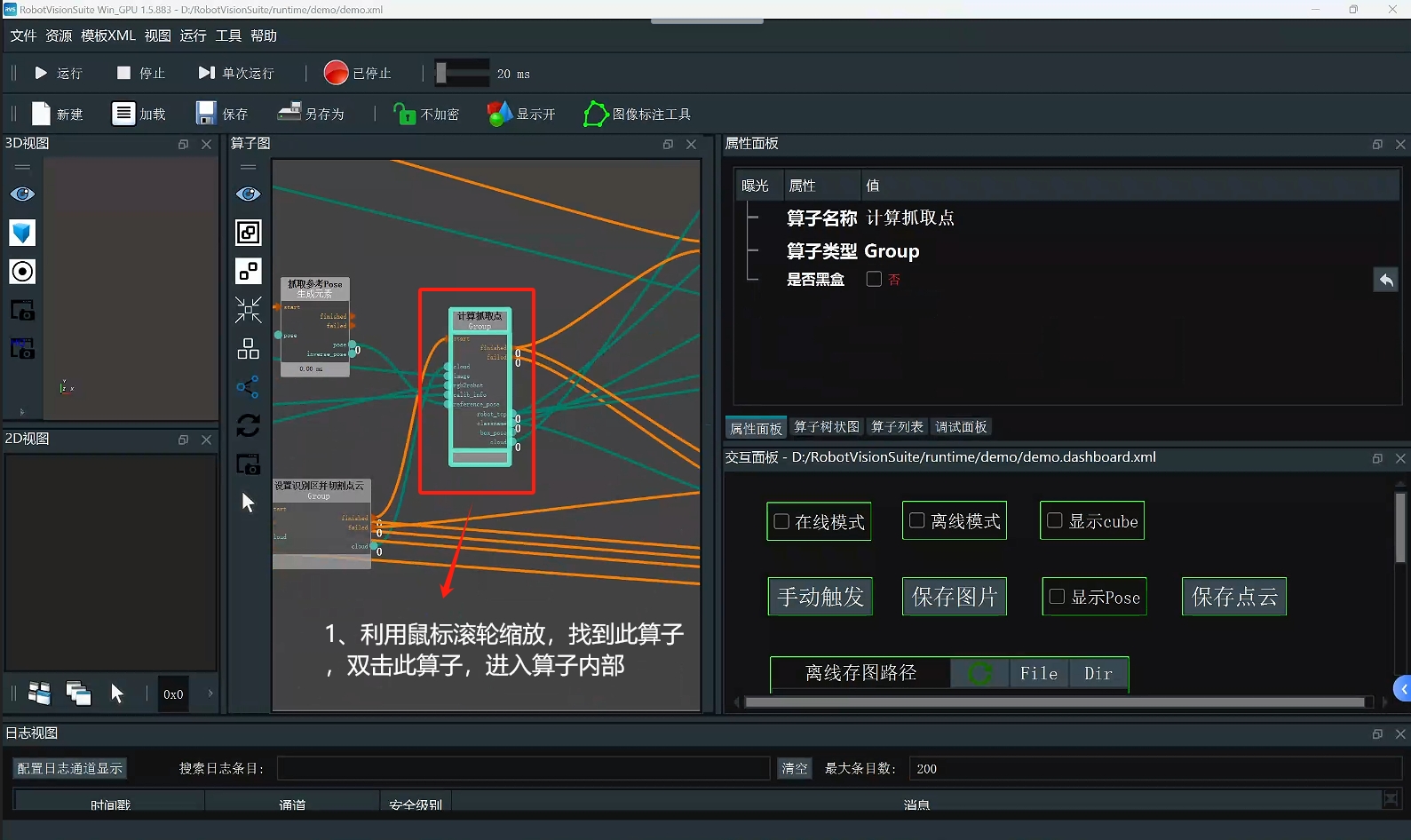Click the undo arrow button in 属性面板
The width and height of the screenshot is (1411, 840).
1385,280
